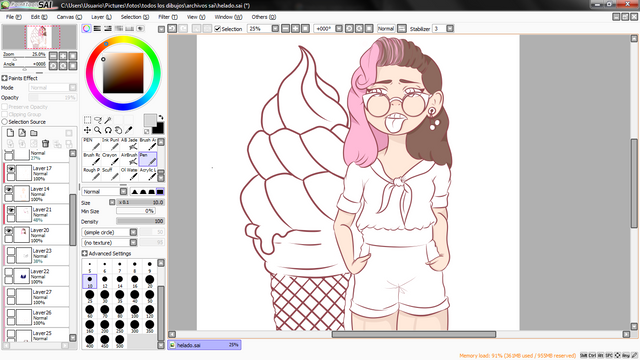Choose the Acrylic brush preset
640x360 pixels.
[x=148, y=174]
